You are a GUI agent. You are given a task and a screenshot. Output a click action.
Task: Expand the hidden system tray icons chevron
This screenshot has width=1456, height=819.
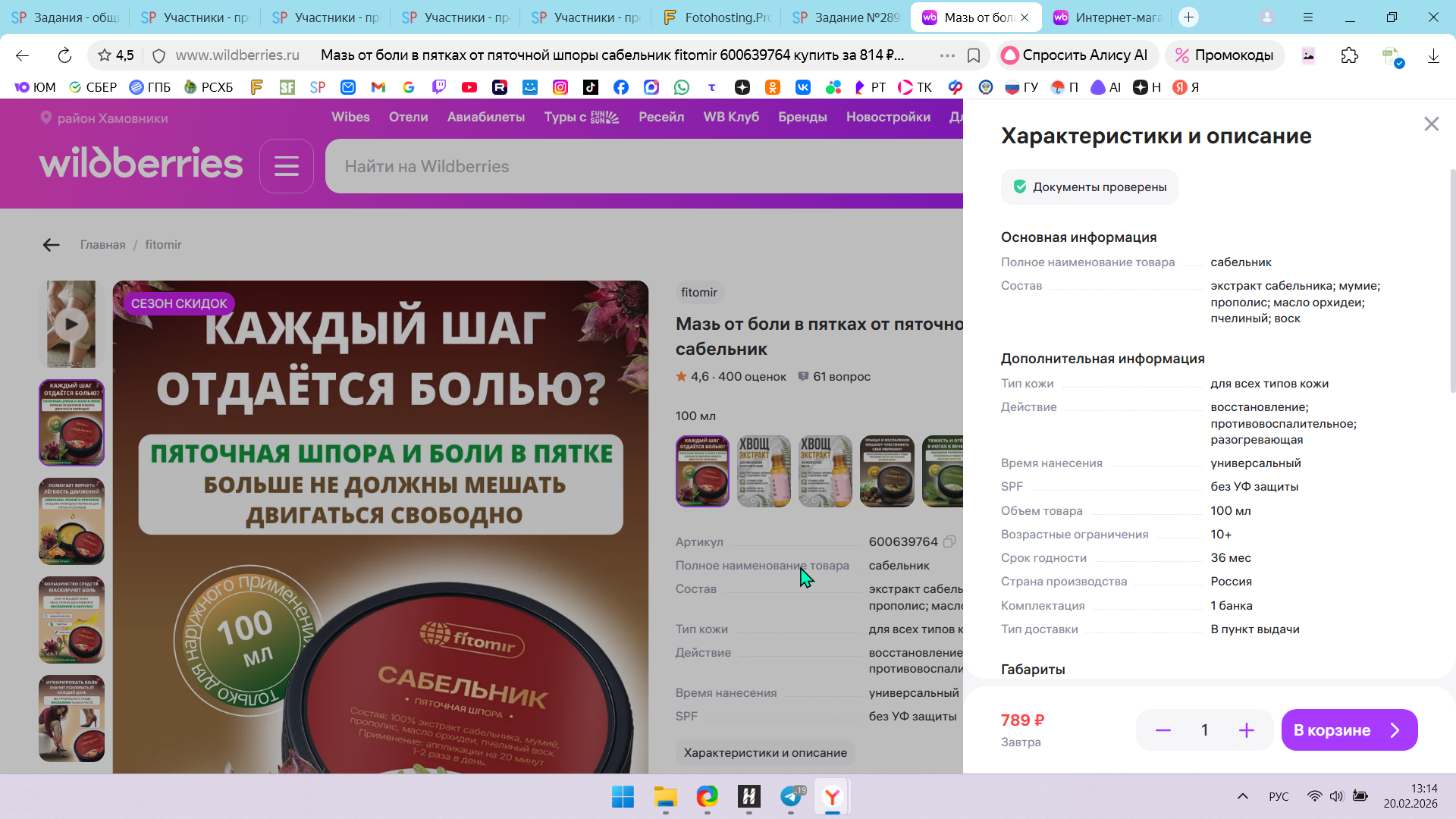pos(1242,796)
